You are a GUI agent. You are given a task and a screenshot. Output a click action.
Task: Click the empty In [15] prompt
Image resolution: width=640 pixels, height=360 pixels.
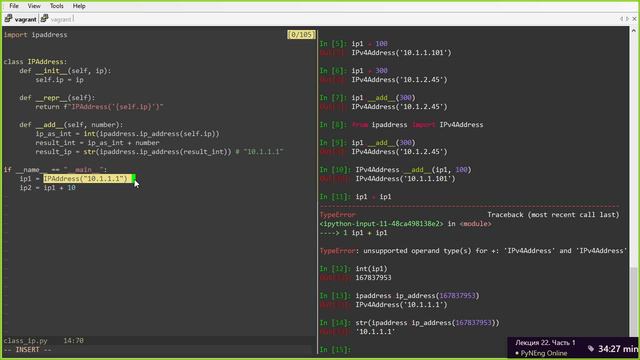(335, 349)
